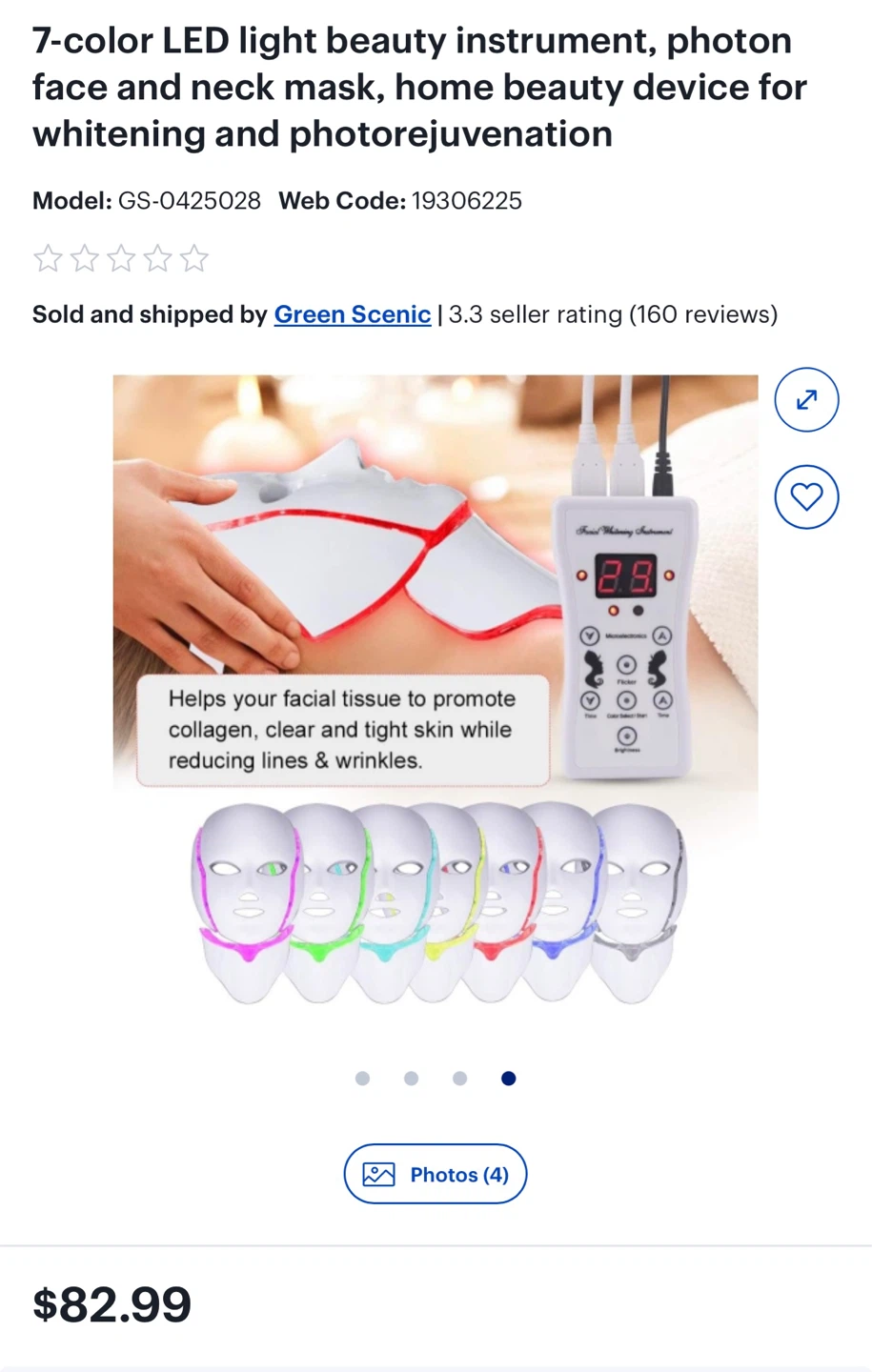Click the seller rating review count text
The height and width of the screenshot is (1372, 872).
click(613, 314)
